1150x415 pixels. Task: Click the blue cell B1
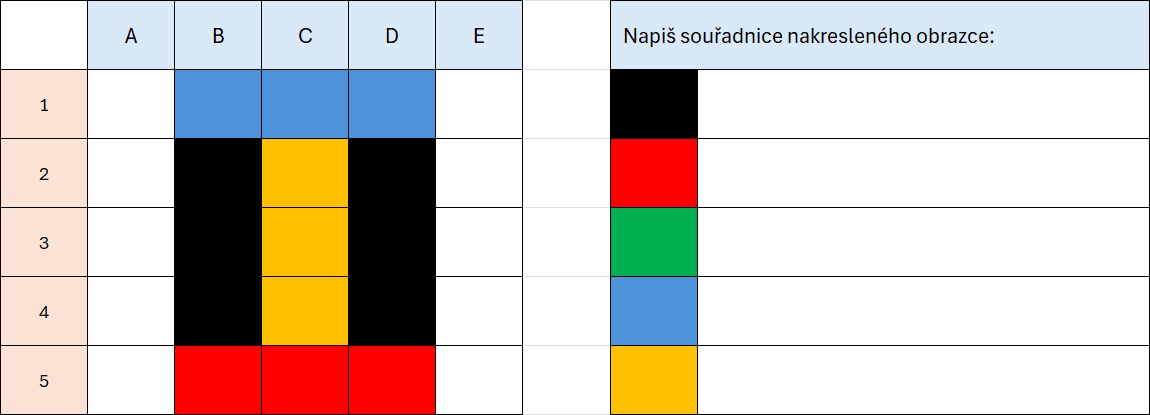click(x=218, y=104)
